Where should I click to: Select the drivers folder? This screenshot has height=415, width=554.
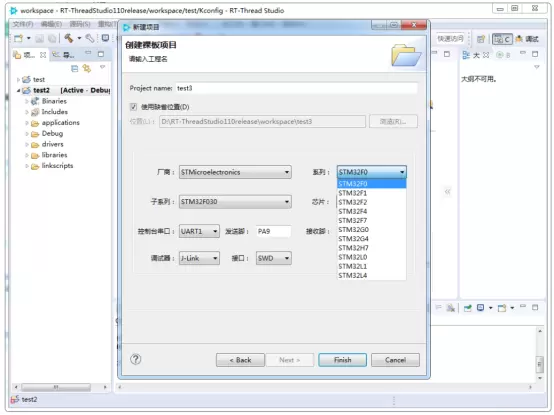click(x=53, y=144)
